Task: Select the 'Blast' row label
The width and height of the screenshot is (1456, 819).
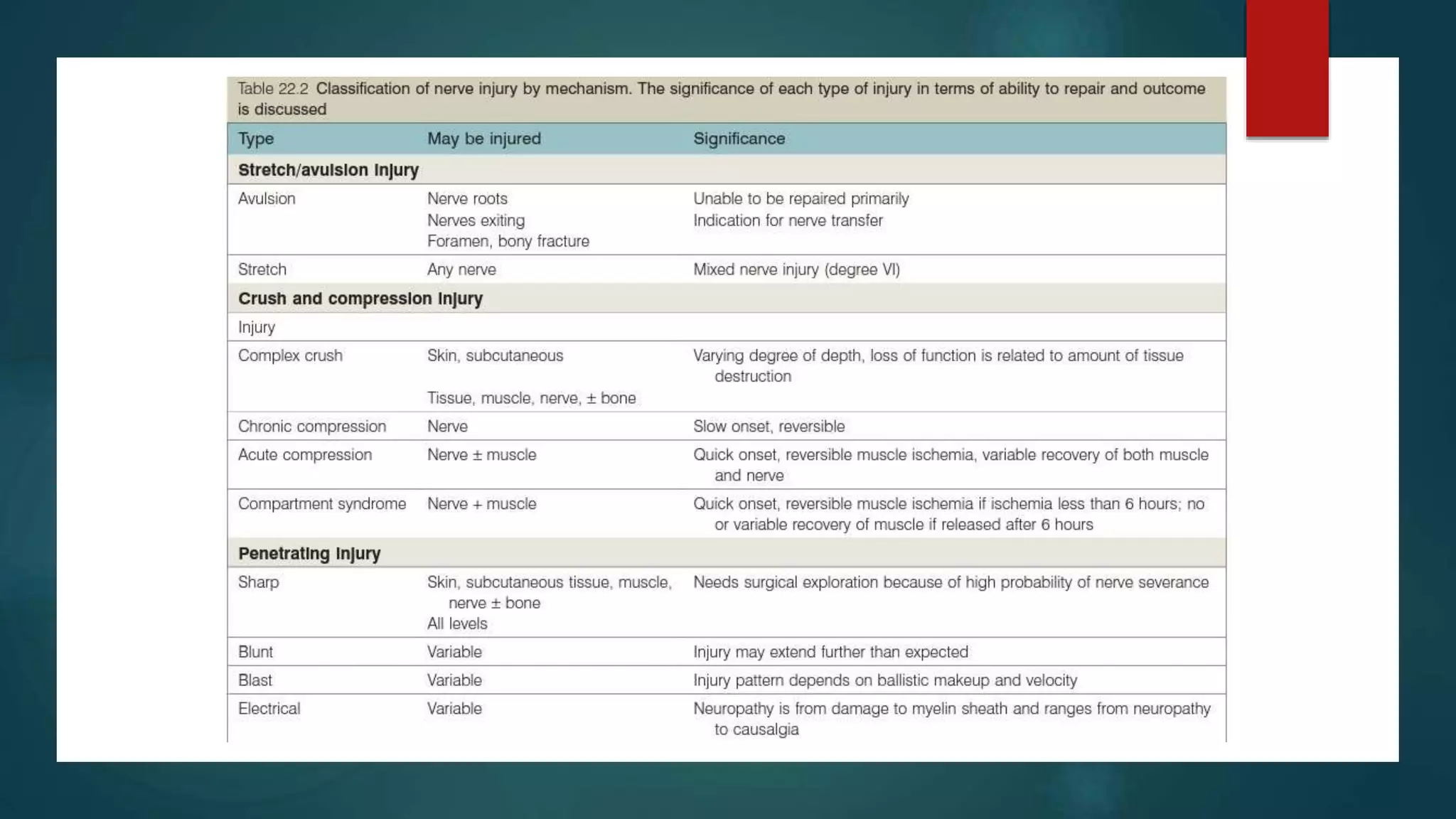Action: coord(255,680)
